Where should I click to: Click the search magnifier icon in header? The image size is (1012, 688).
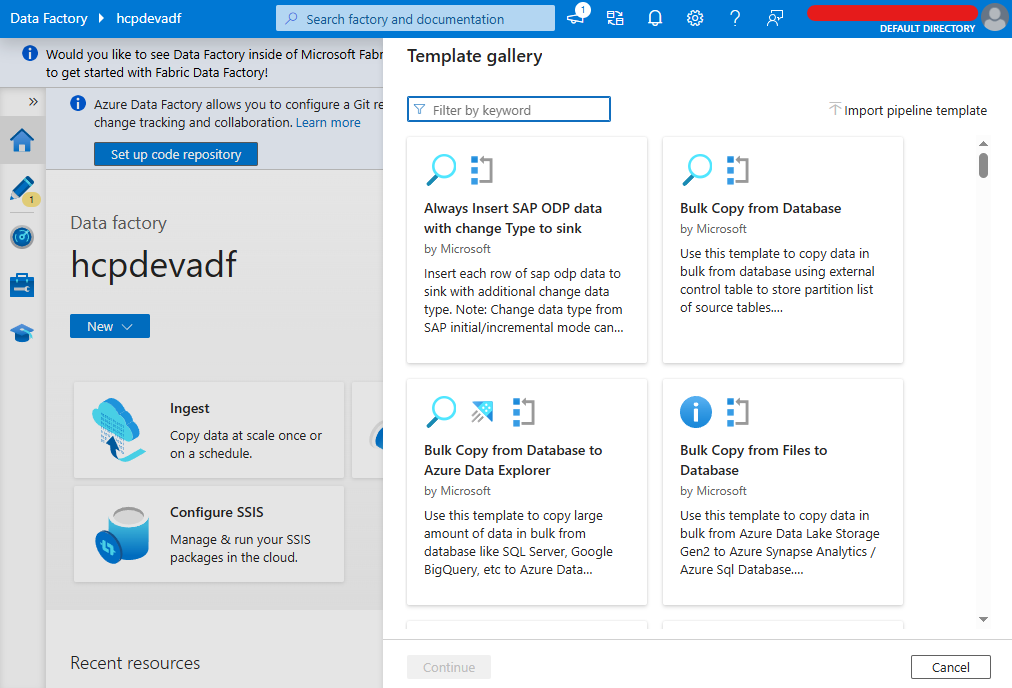[292, 19]
